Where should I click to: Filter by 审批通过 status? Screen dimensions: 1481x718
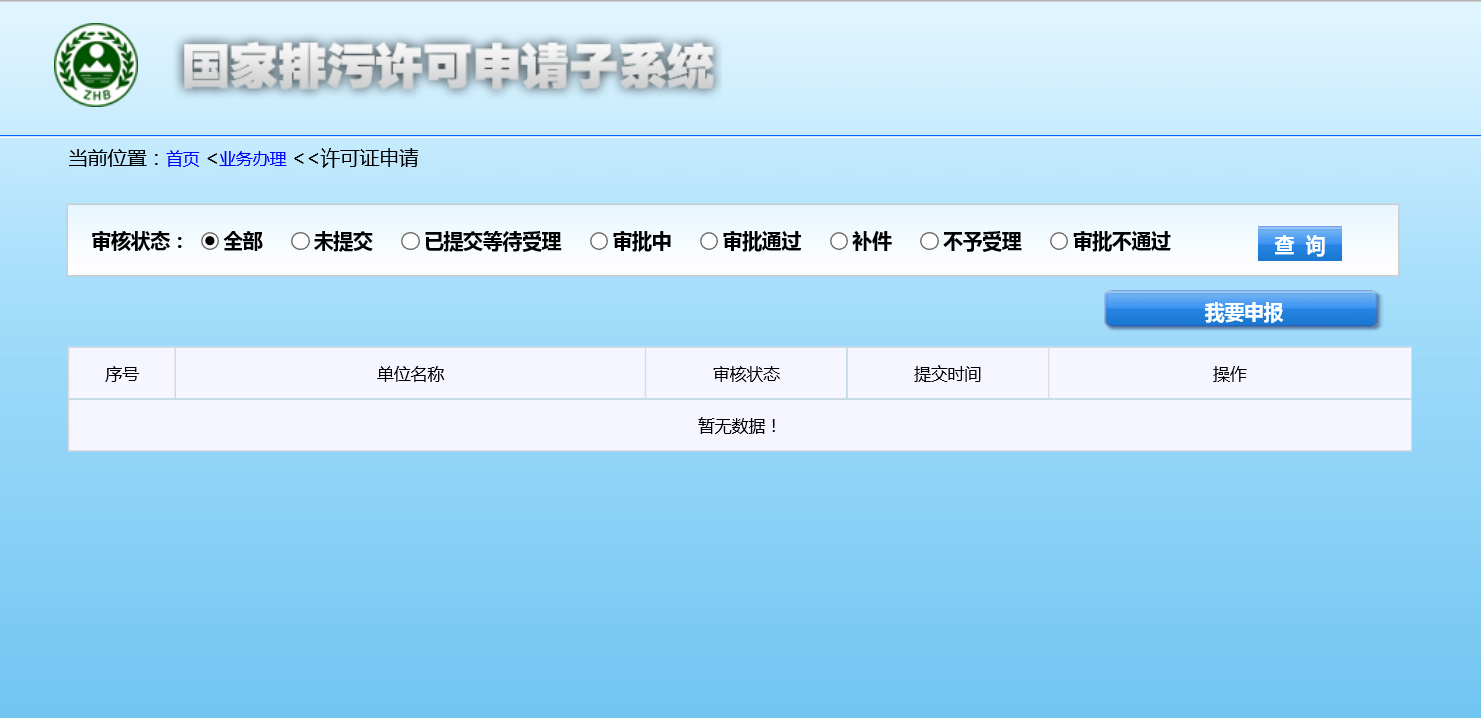pyautogui.click(x=709, y=242)
